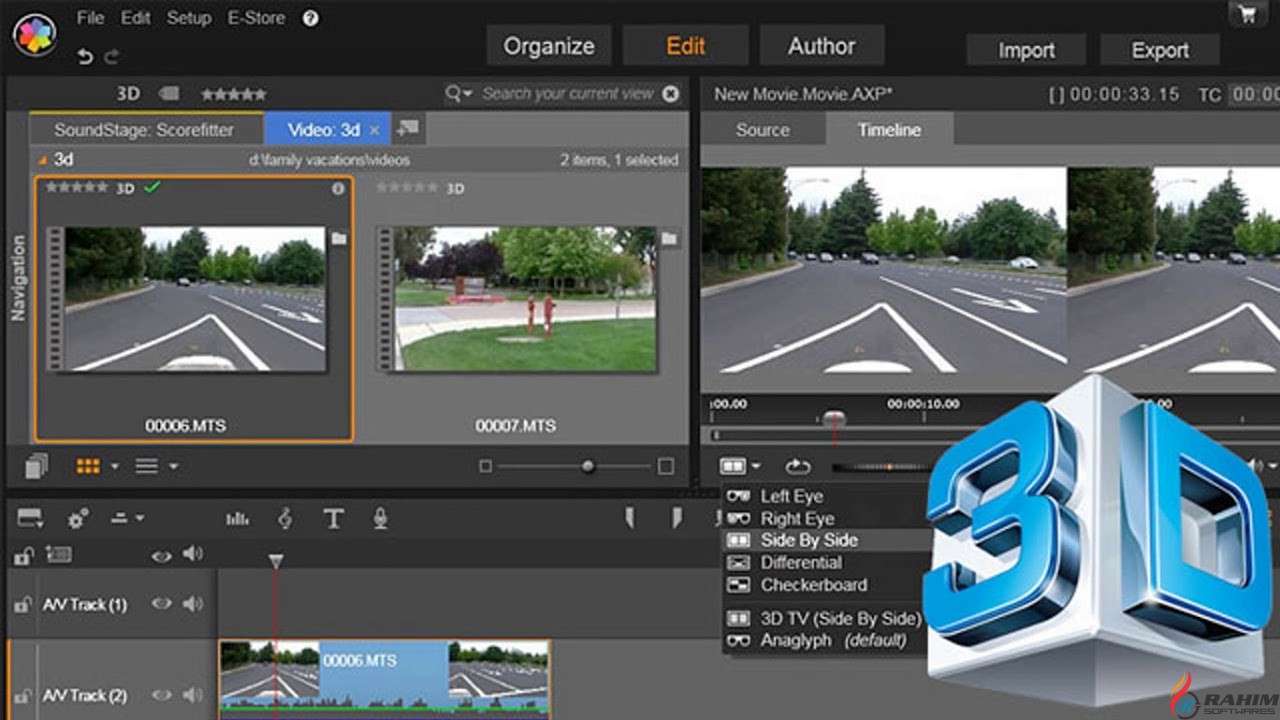1280x720 pixels.
Task: Open the audio mixer levels icon
Action: click(237, 518)
